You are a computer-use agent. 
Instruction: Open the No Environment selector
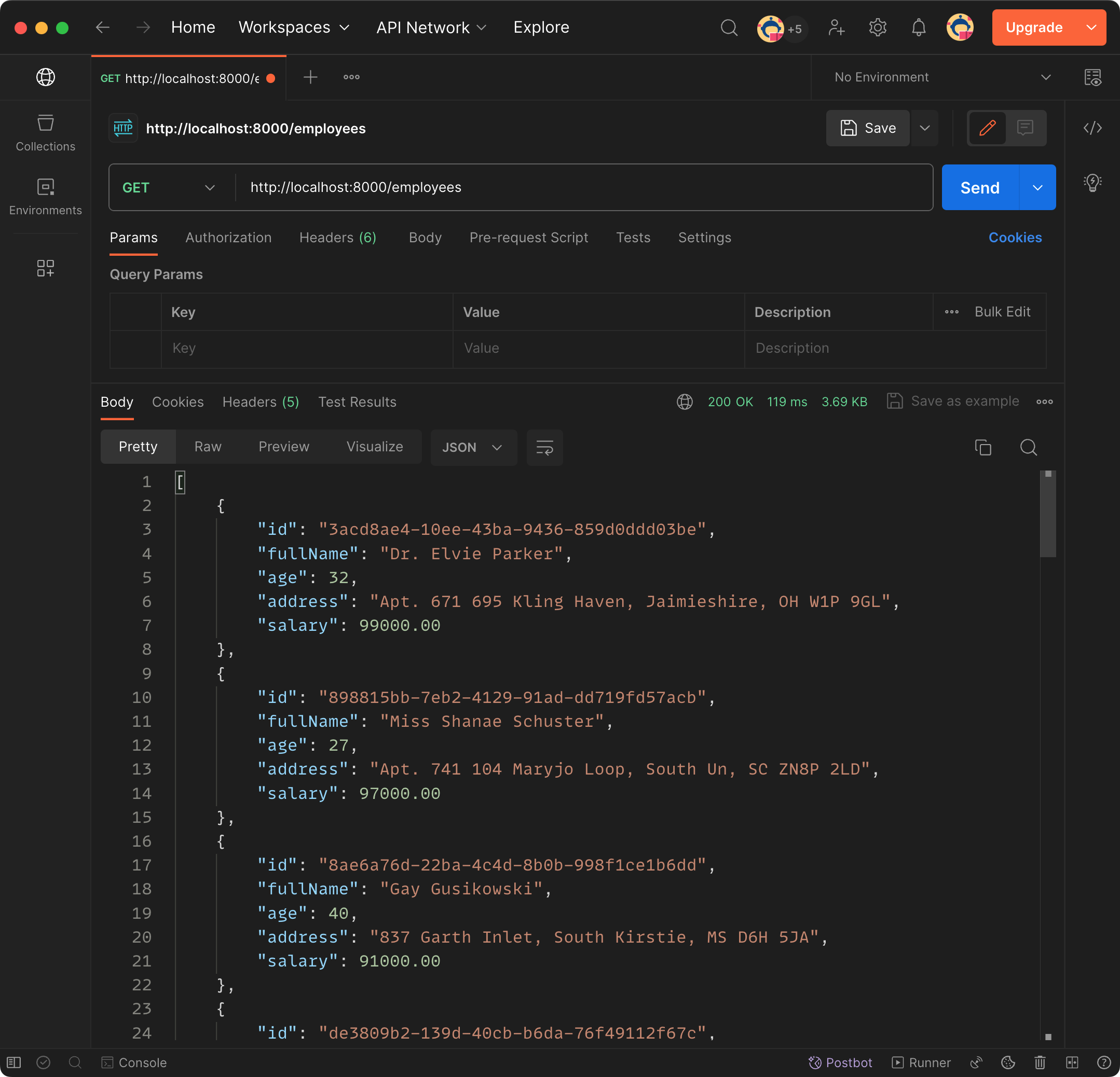(x=940, y=77)
